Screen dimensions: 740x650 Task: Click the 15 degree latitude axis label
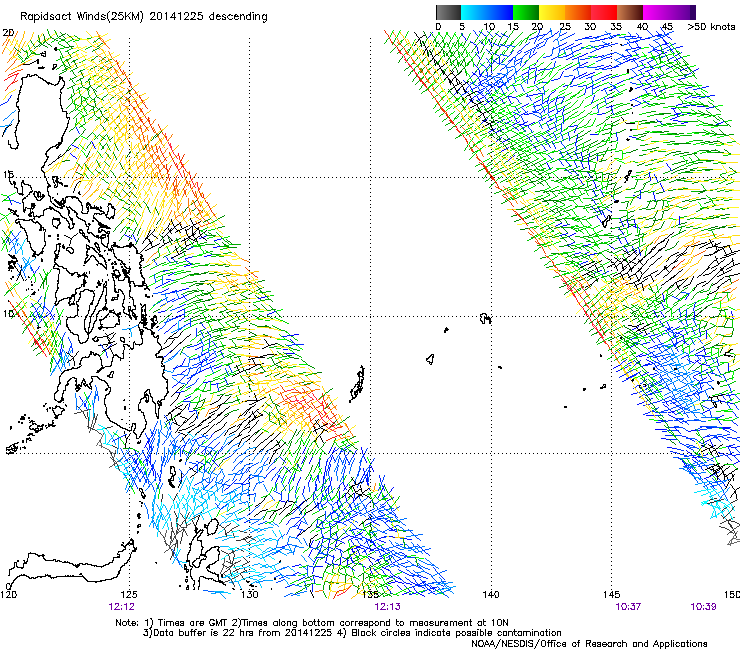coord(8,175)
